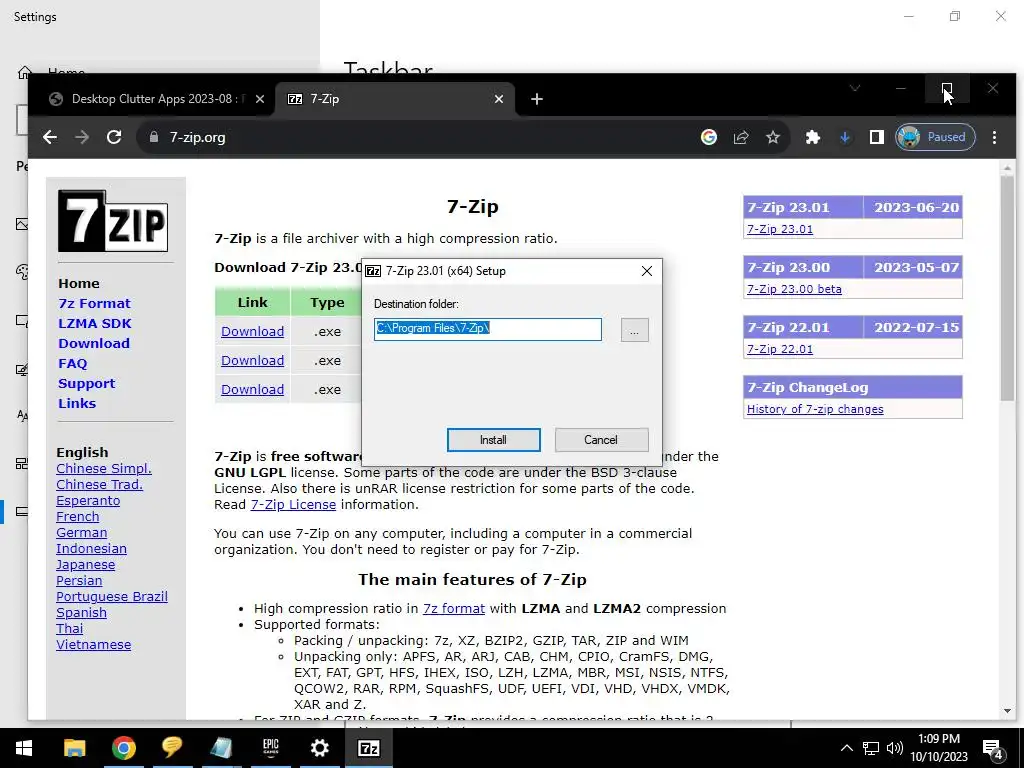Click the Install button in Setup
Screen dimensions: 1024x768
[x=494, y=440]
